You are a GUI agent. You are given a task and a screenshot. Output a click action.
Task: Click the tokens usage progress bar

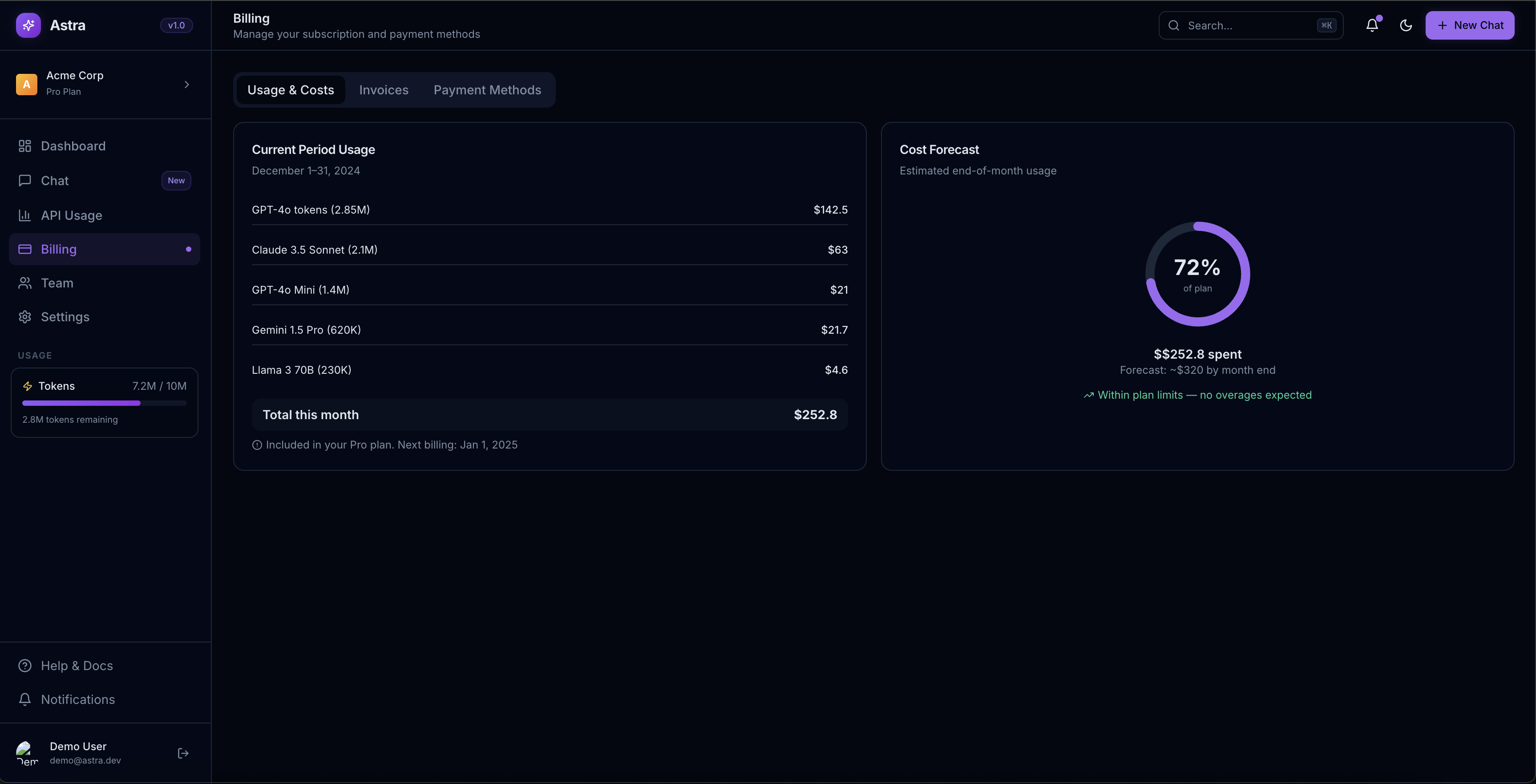(104, 403)
